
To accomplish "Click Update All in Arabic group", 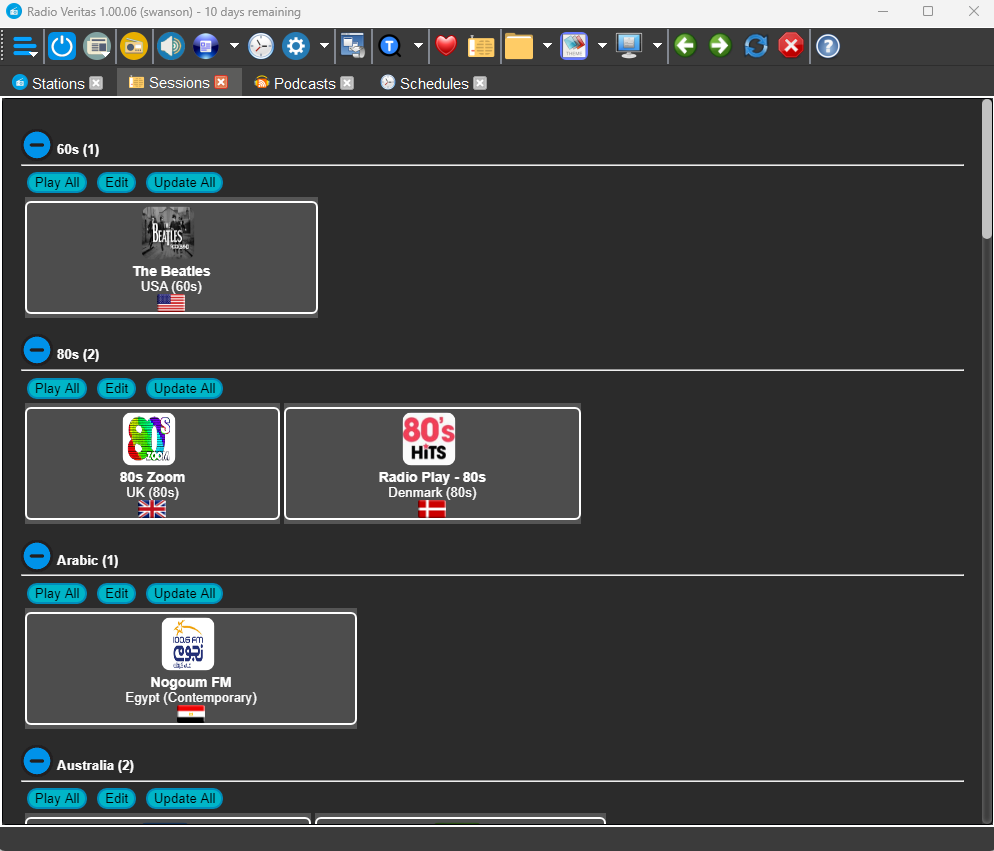I will (184, 593).
